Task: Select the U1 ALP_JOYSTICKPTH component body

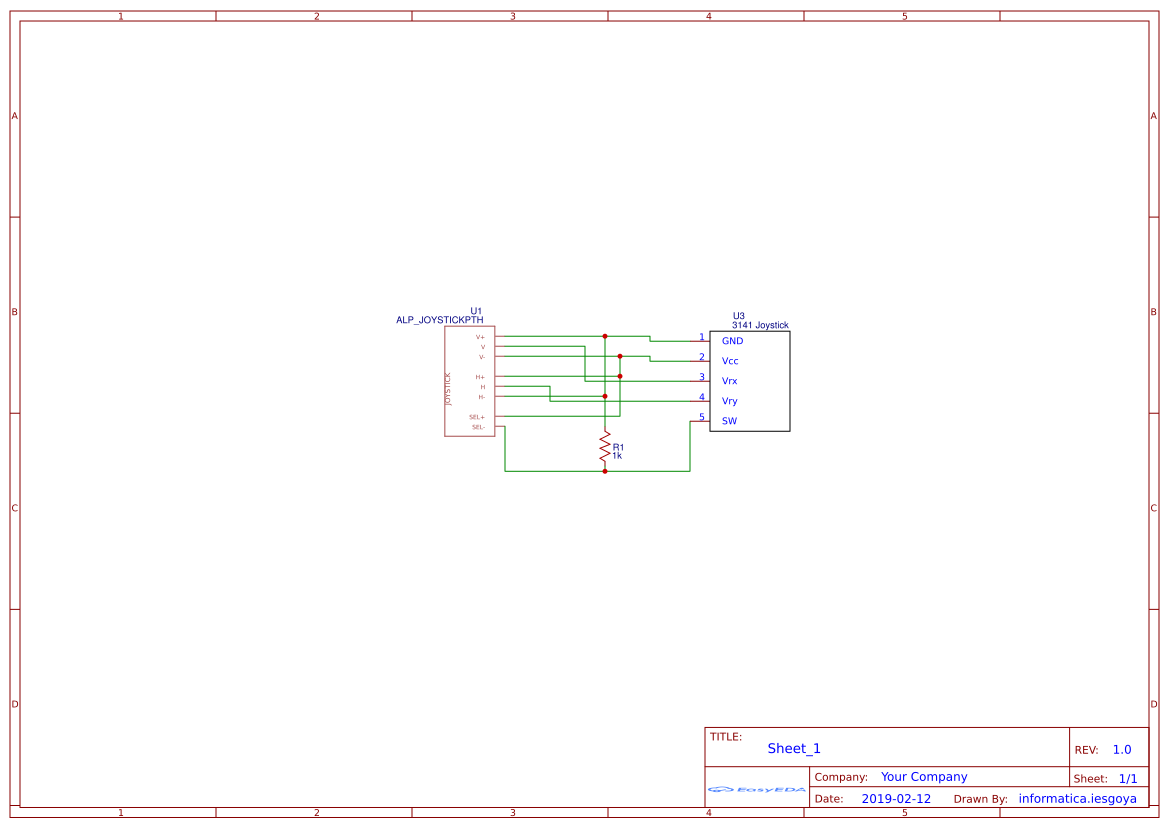Action: point(470,381)
